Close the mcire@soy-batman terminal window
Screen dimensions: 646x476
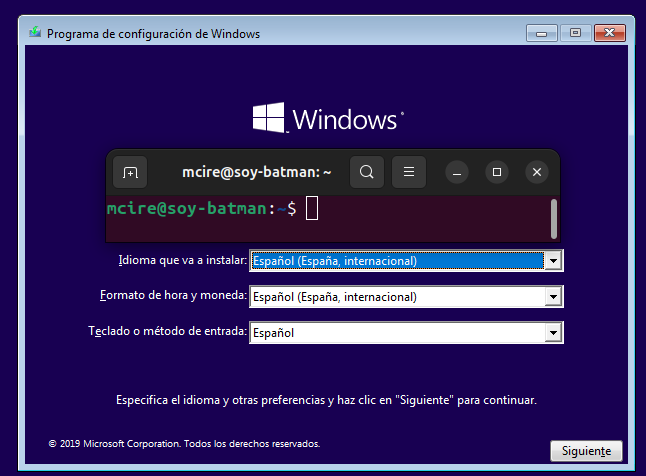[537, 172]
